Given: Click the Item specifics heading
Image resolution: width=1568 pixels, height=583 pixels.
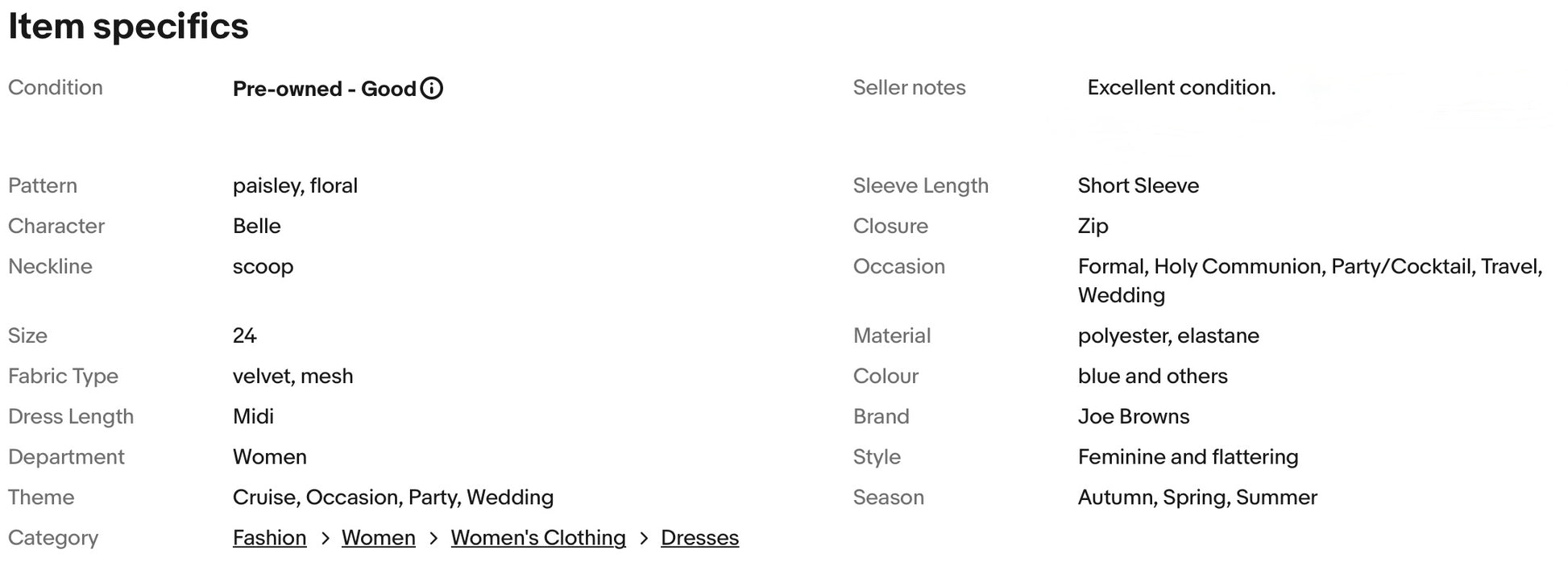Looking at the screenshot, I should point(128,27).
